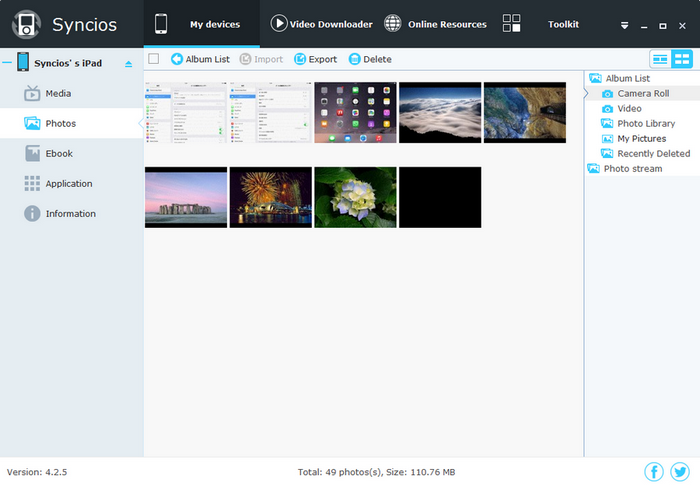
Task: Click the Twitter icon in status bar
Action: click(680, 472)
